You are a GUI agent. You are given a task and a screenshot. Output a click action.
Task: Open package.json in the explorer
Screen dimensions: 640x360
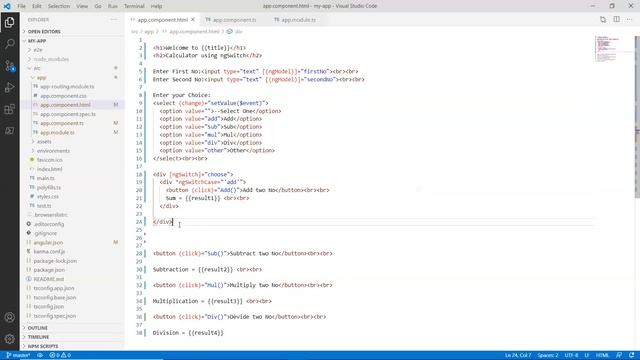(49, 270)
